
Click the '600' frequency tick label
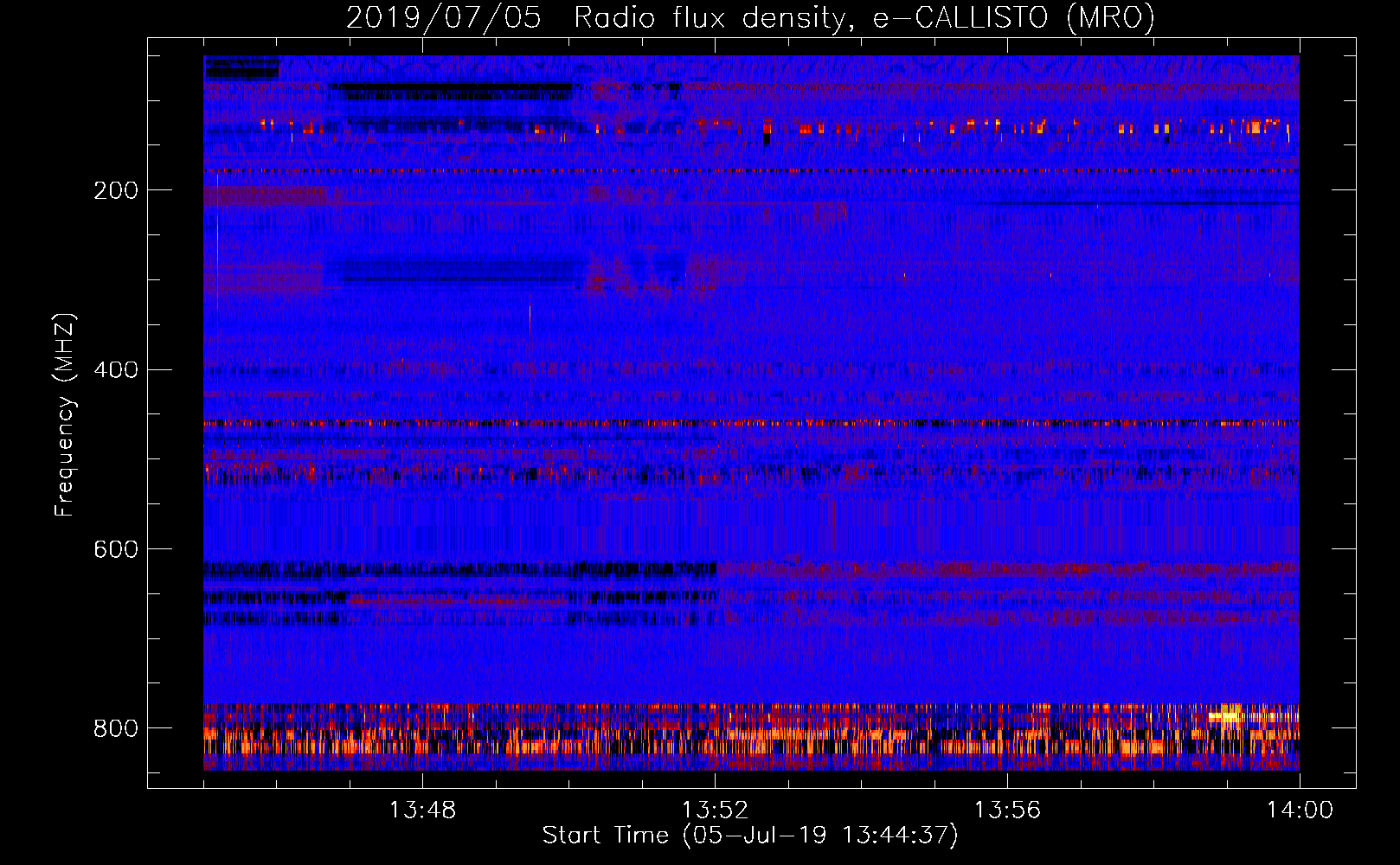click(116, 549)
